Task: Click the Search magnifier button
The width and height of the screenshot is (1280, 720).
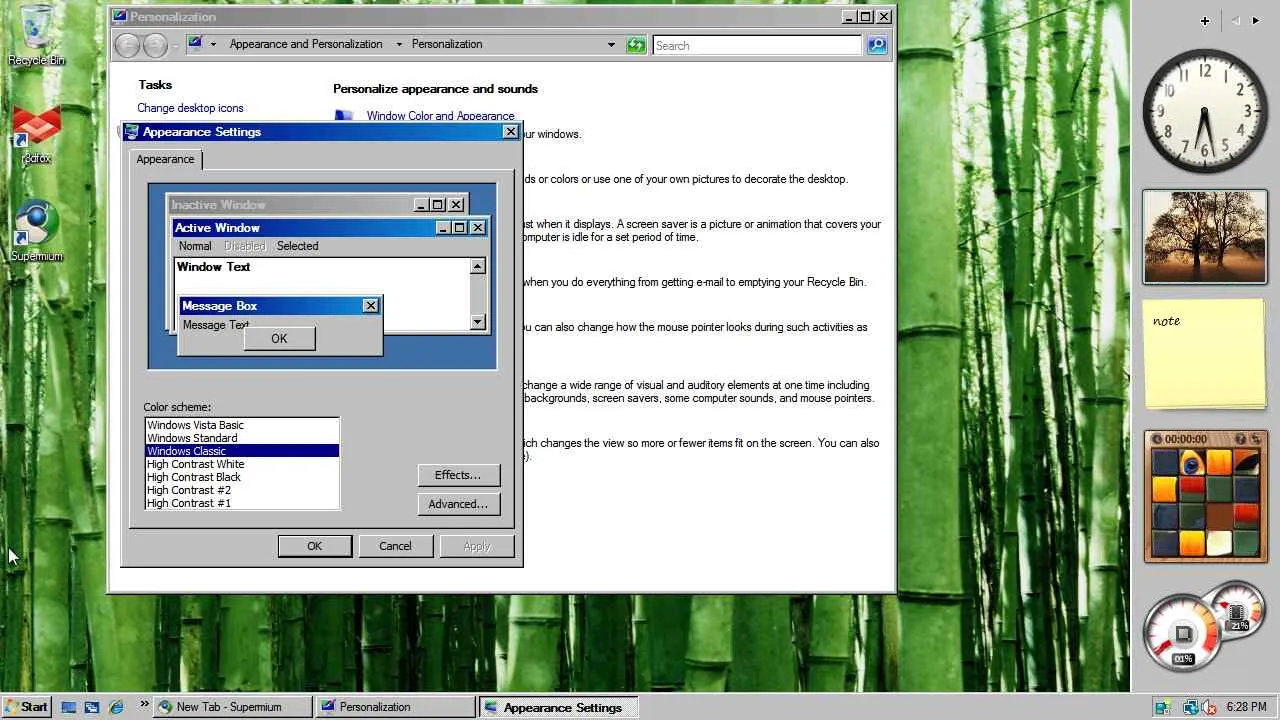Action: click(877, 45)
